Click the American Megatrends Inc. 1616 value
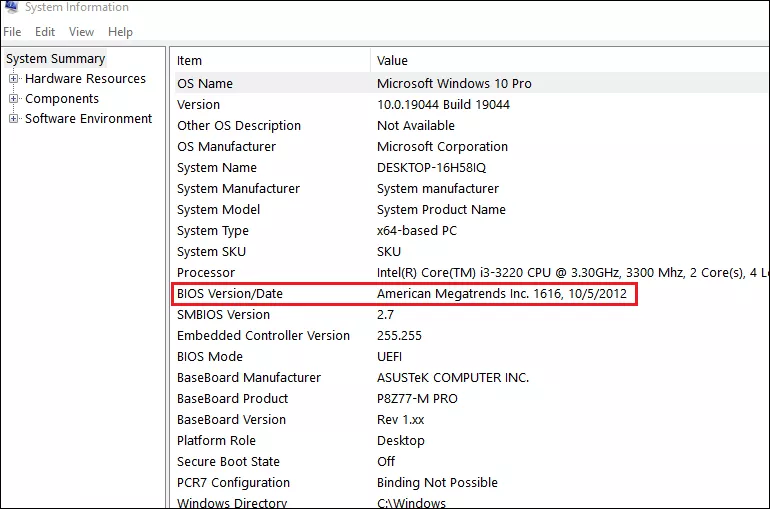Image resolution: width=770 pixels, height=509 pixels. click(502, 294)
